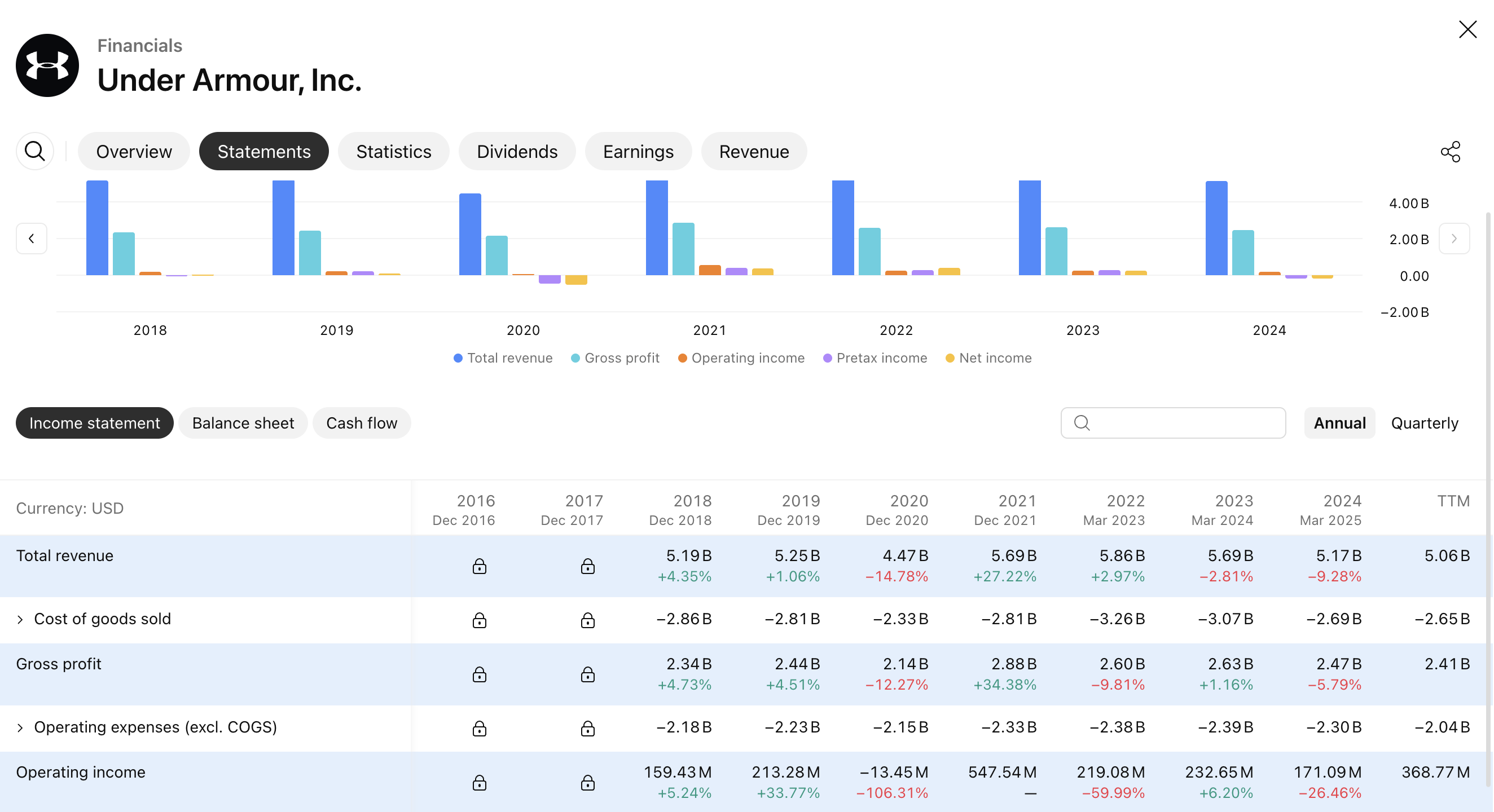Expand the Cost of goods sold row

pos(20,619)
